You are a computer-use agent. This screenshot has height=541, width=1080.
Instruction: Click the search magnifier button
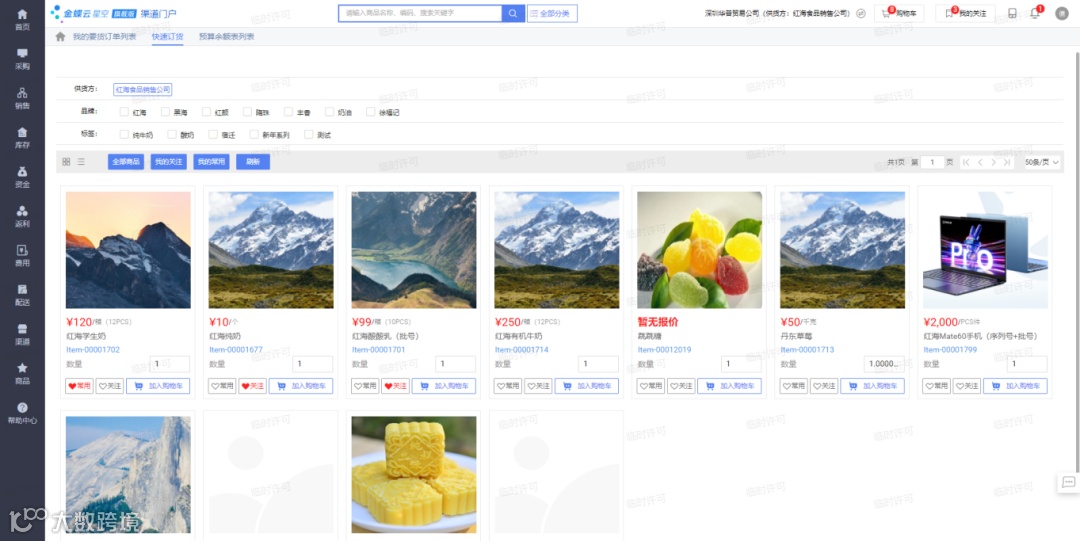point(513,13)
